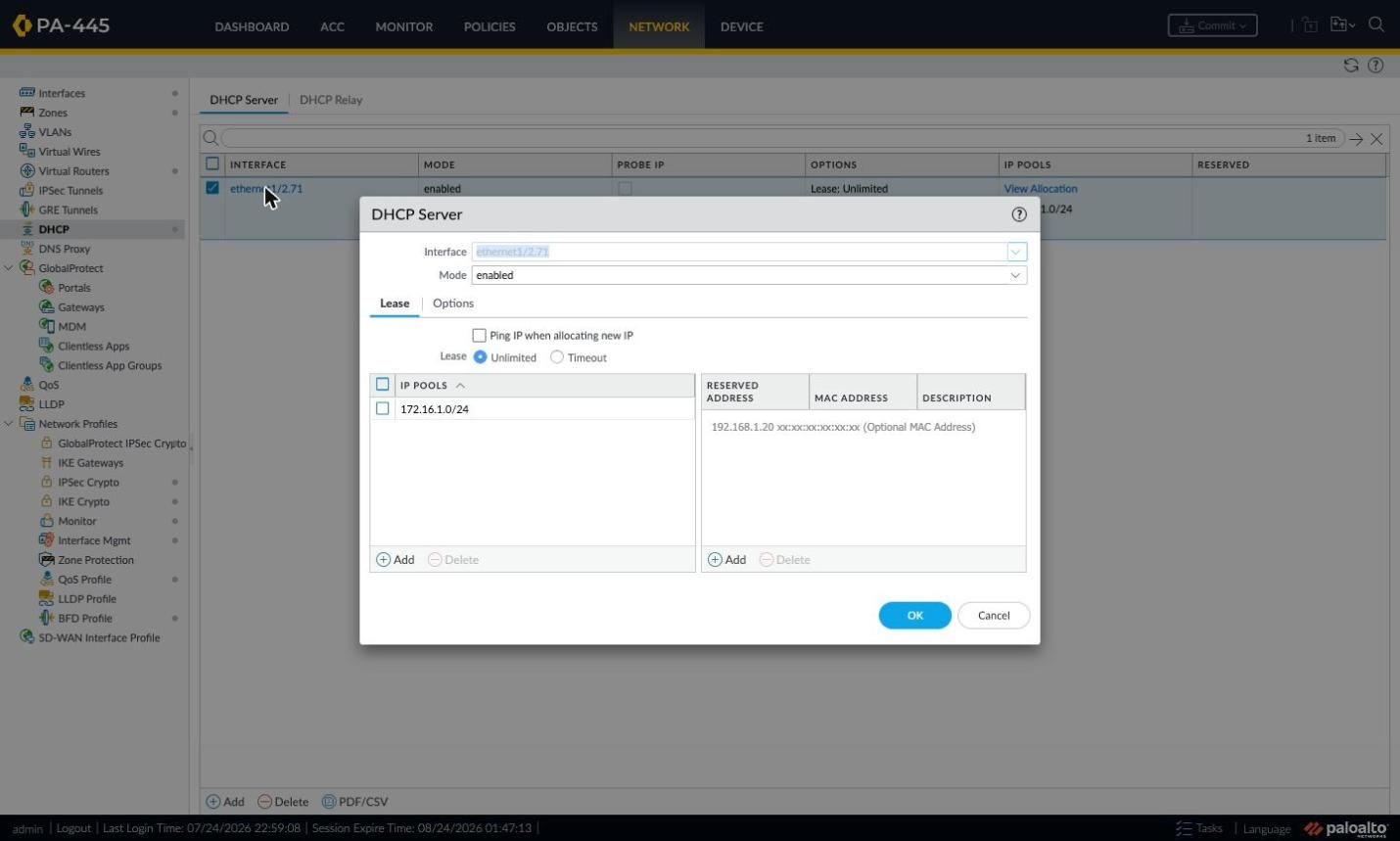Toggle the IP POOLS header select-all checkbox
Image resolution: width=1400 pixels, height=841 pixels.
[383, 385]
